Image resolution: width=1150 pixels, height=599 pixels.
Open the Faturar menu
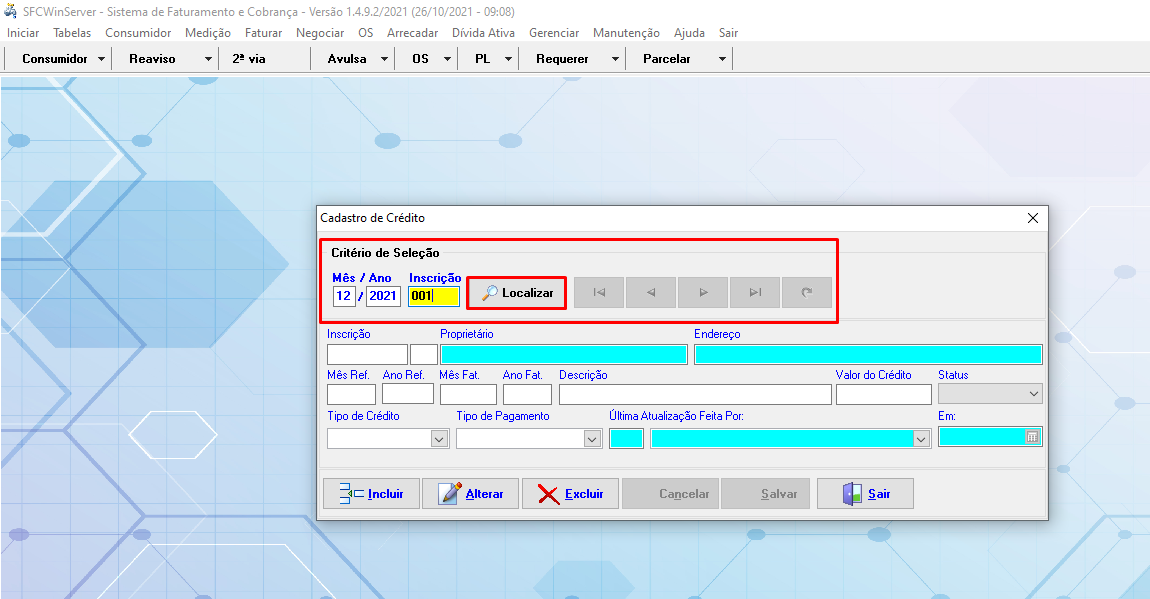tap(263, 33)
